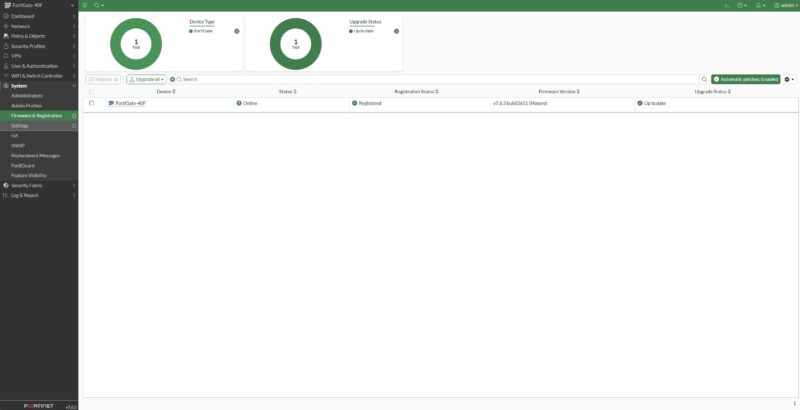Sort by Firmware Version column
The width and height of the screenshot is (800, 410).
coord(559,92)
